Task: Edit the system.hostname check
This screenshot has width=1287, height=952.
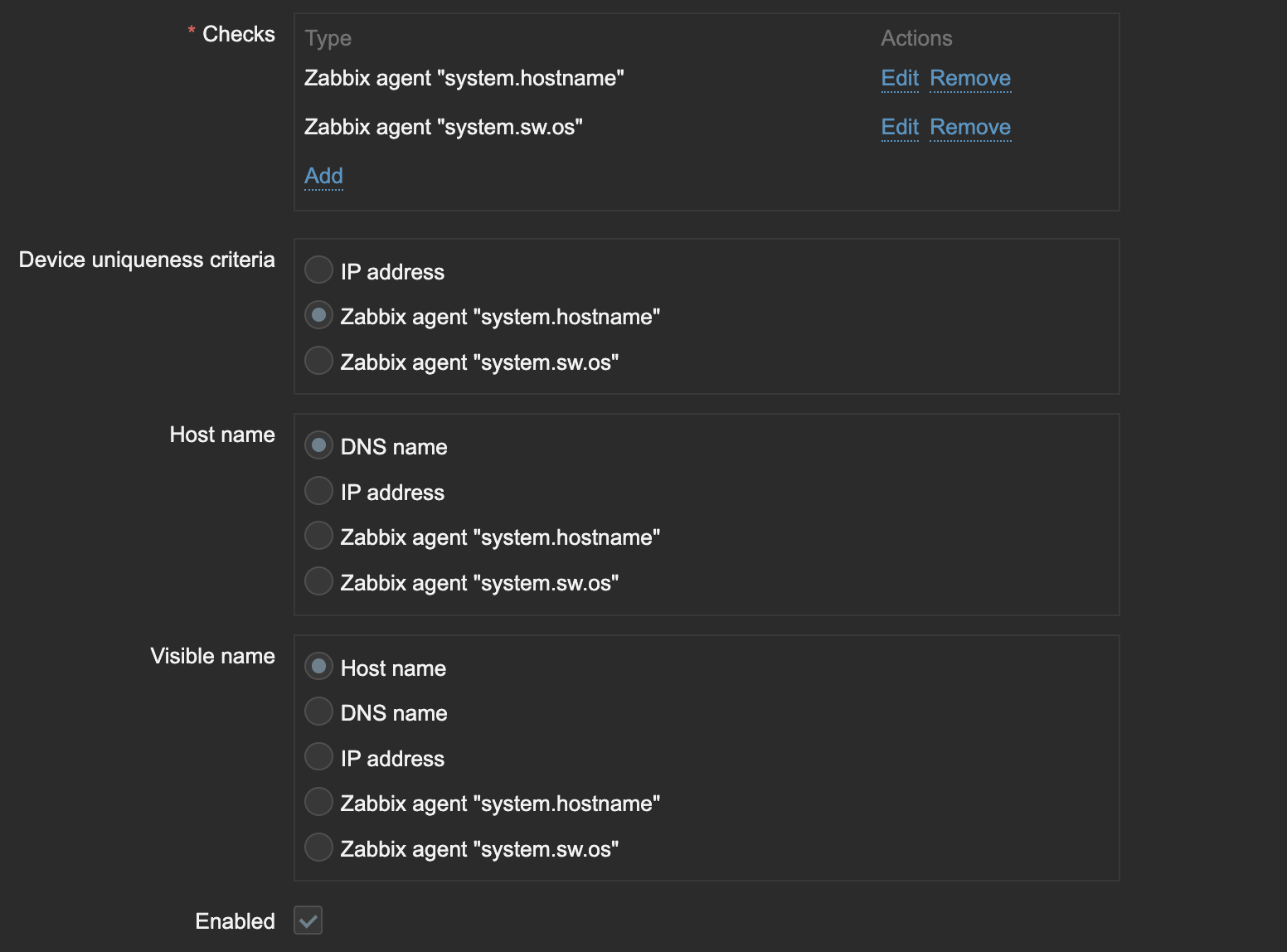Action: 900,78
